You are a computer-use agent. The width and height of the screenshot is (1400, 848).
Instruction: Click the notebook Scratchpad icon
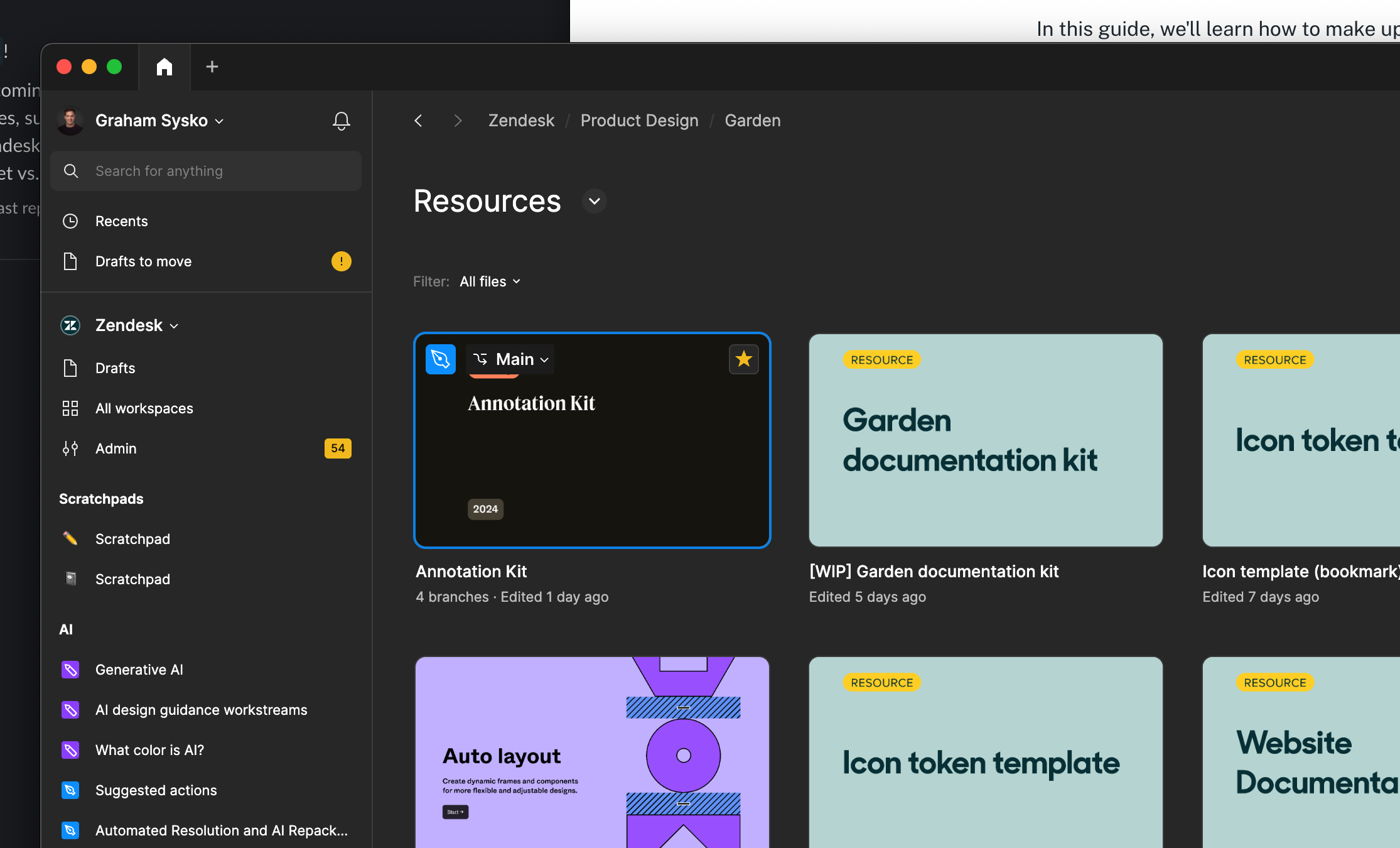71,579
